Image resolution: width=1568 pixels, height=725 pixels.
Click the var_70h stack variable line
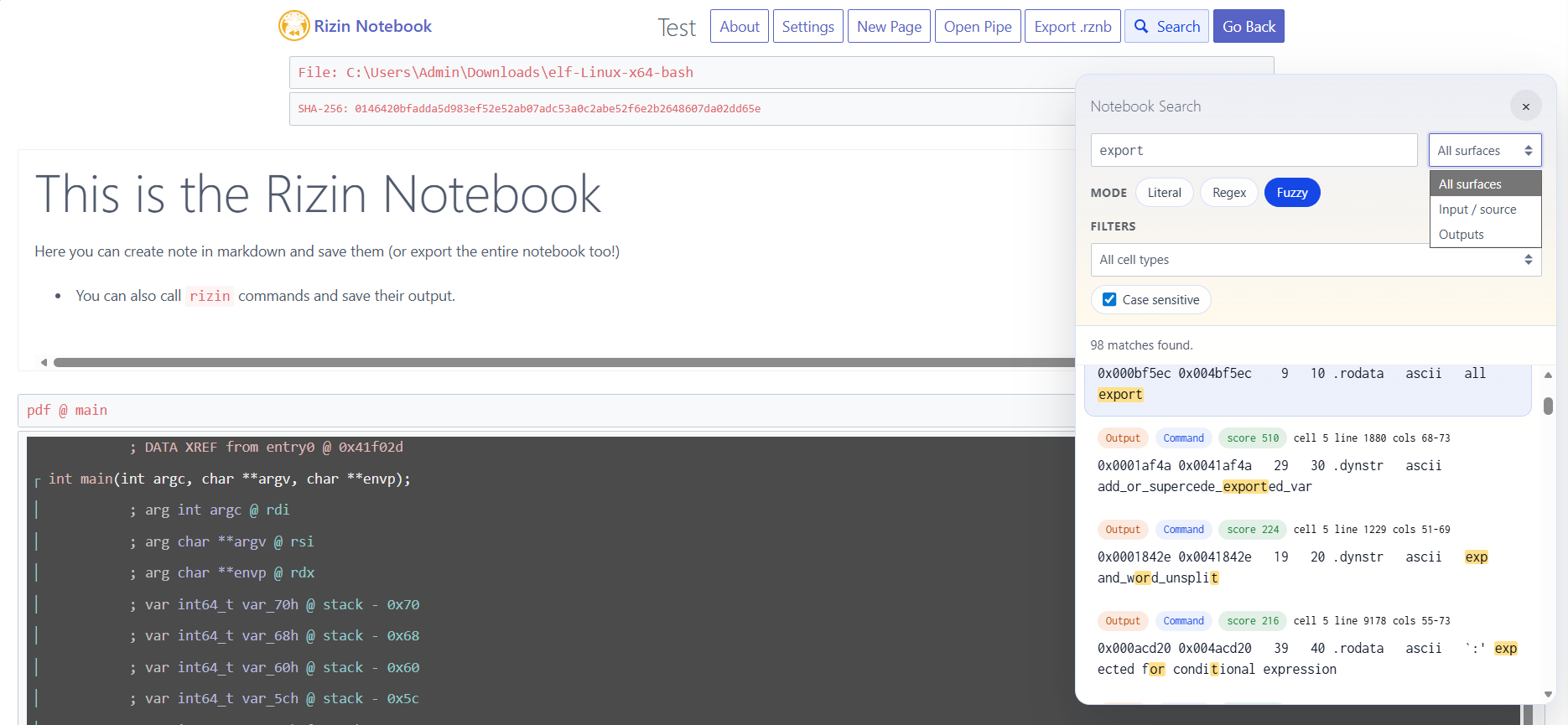274,605
